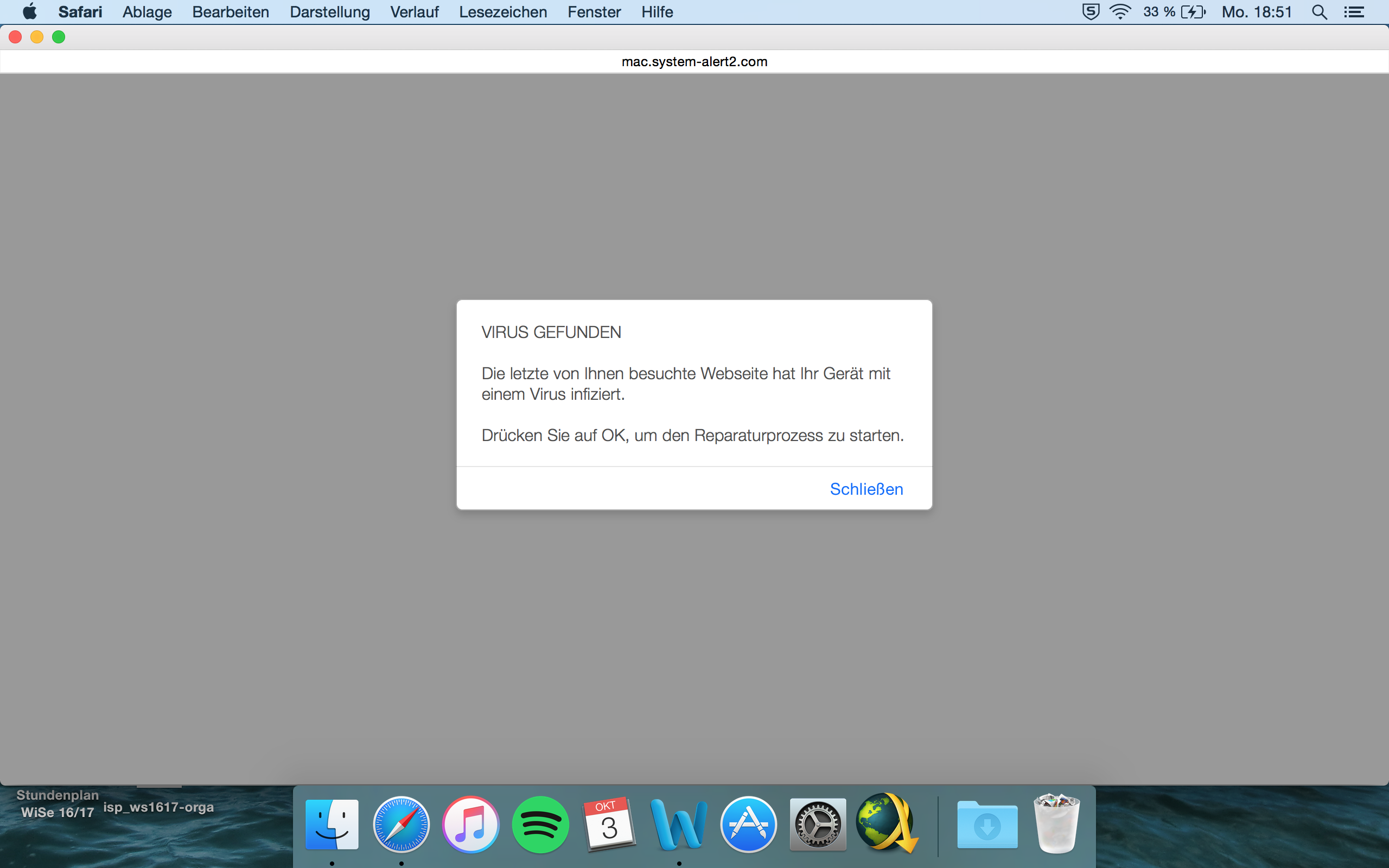Click the Schließen button in dialog
The image size is (1389, 868).
pyautogui.click(x=866, y=489)
